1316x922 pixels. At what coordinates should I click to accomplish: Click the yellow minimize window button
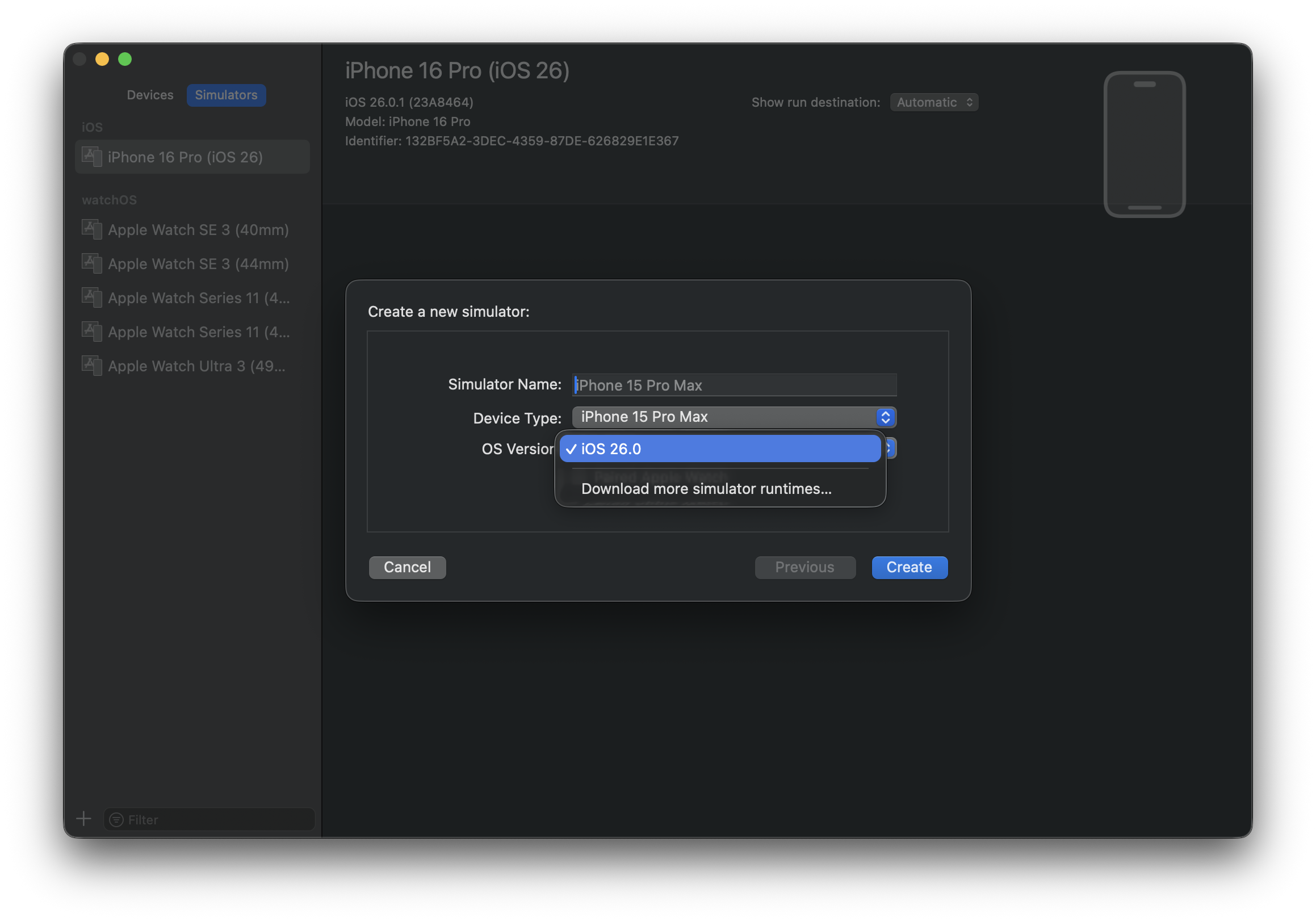pos(102,59)
